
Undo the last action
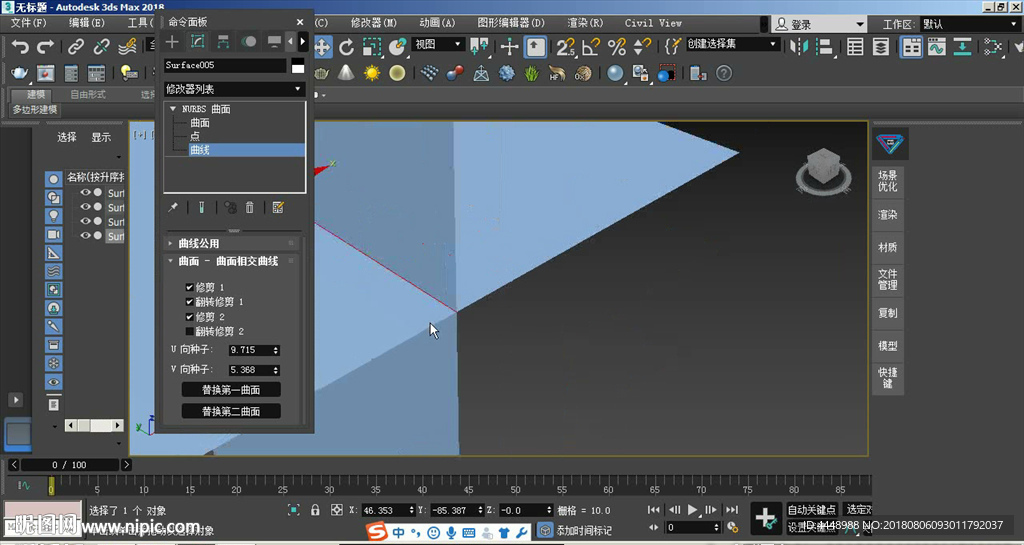20,47
